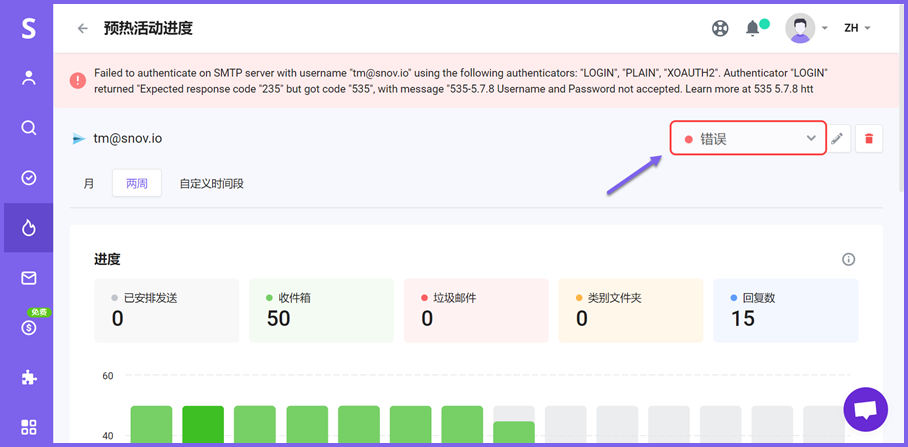The image size is (908, 447).
Task: Delete the account with red trash icon
Action: click(869, 138)
